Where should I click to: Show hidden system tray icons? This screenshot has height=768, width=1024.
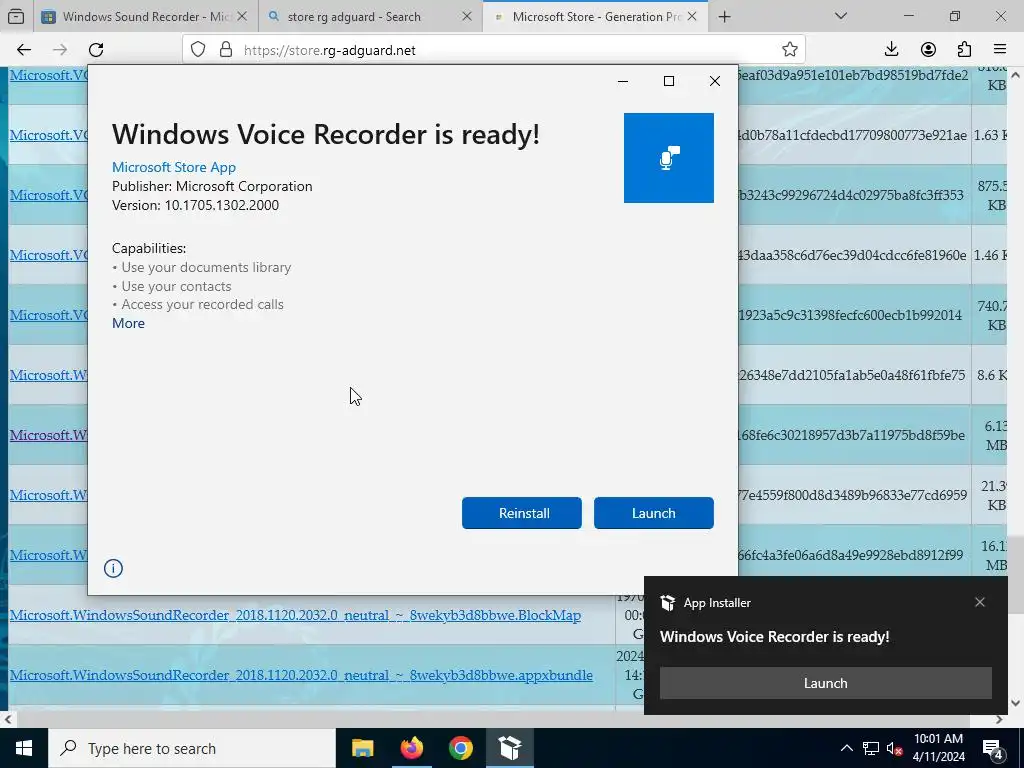(846, 748)
